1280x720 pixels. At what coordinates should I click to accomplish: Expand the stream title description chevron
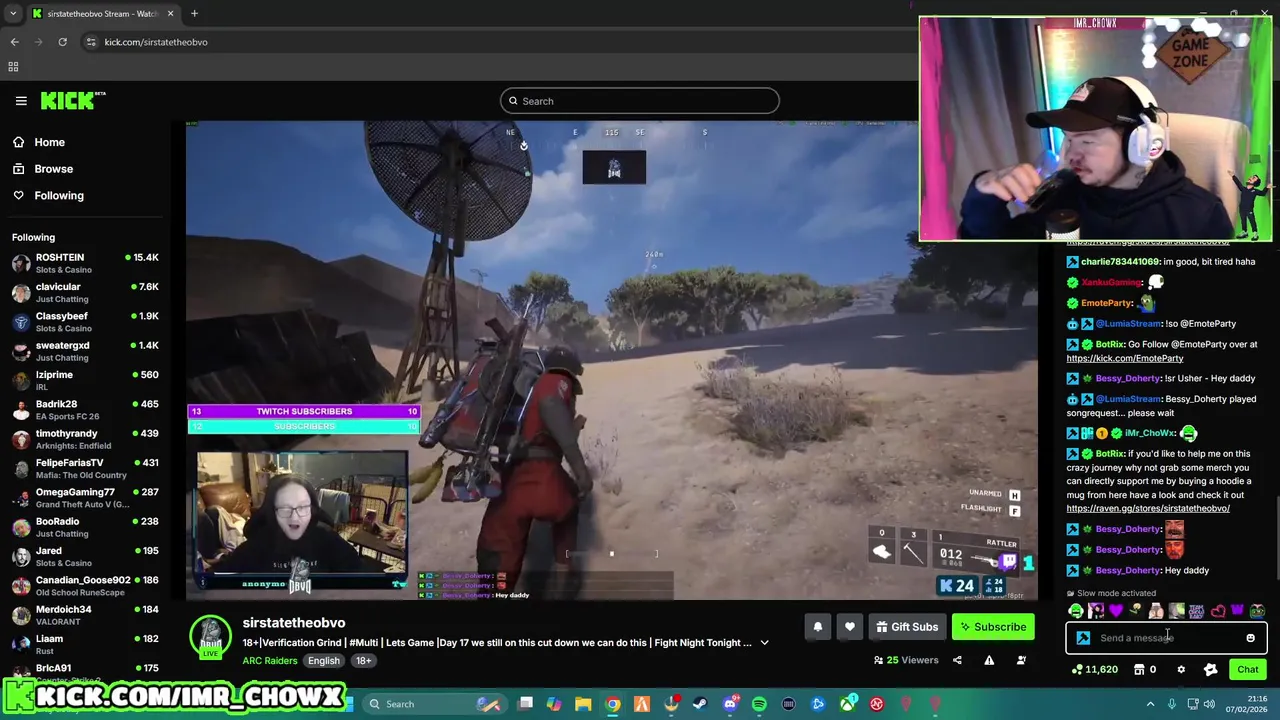[x=764, y=643]
